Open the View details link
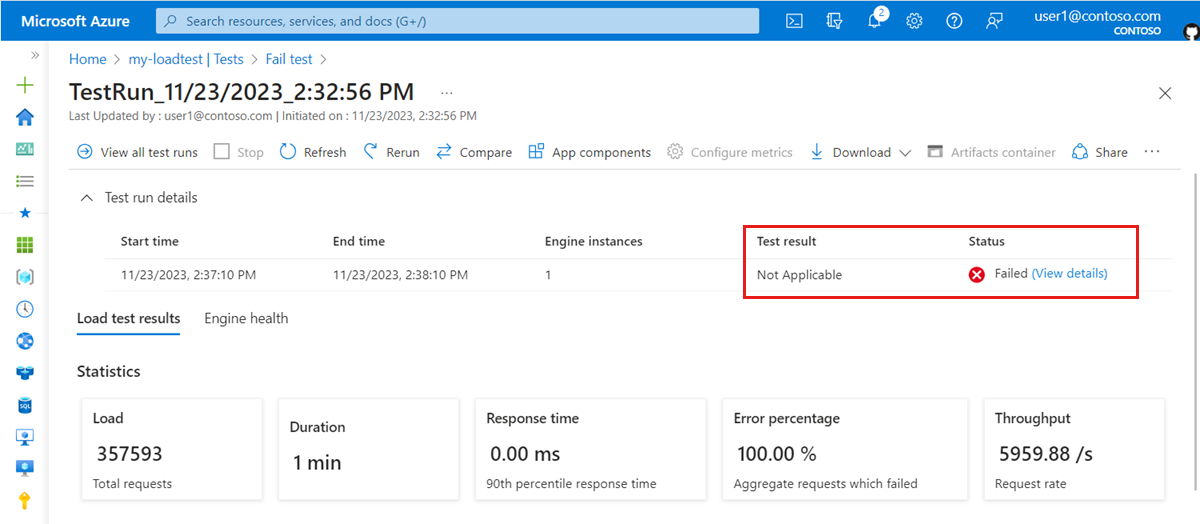 coord(1070,273)
